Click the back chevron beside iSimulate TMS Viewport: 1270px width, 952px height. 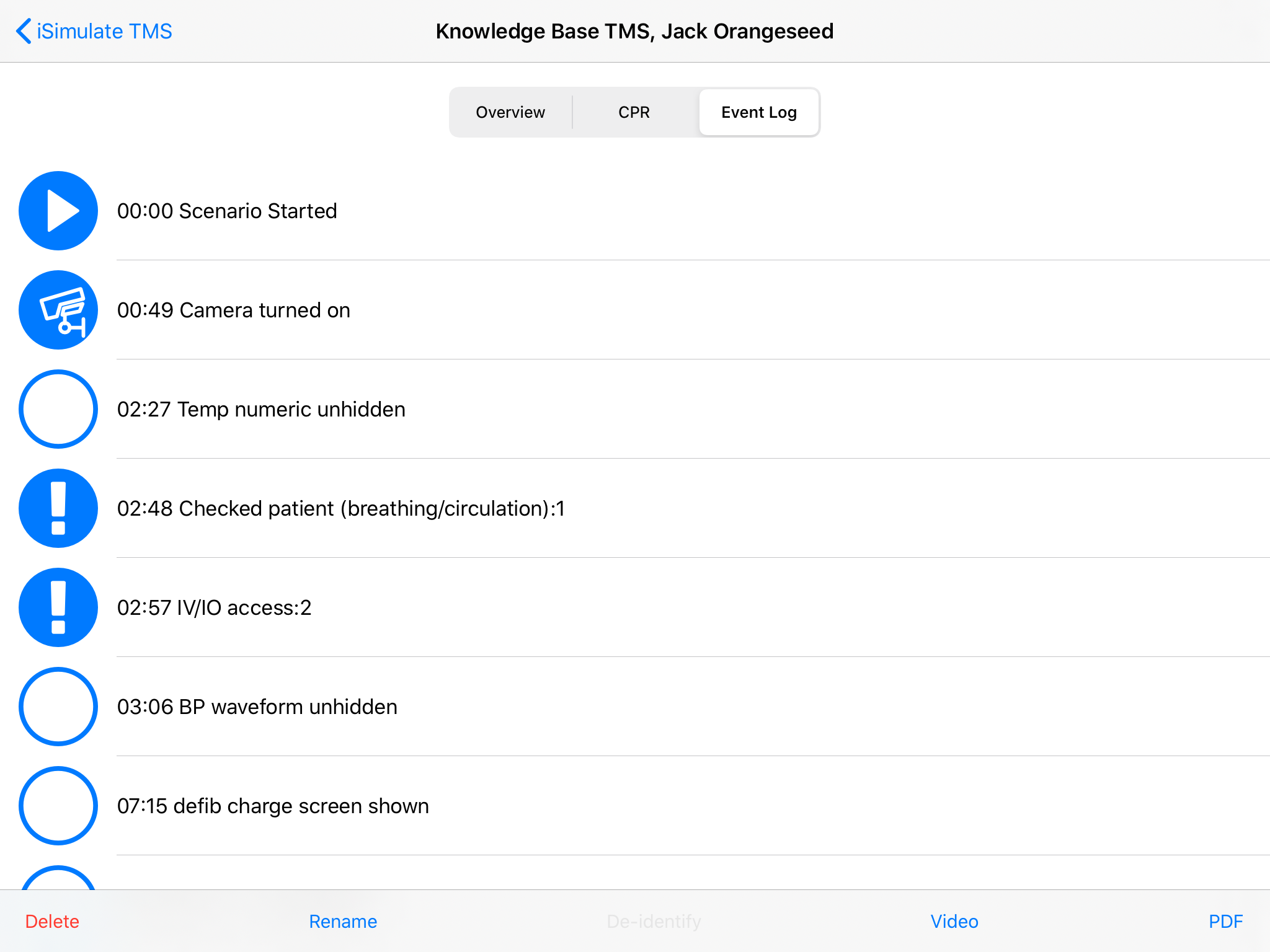[x=24, y=31]
